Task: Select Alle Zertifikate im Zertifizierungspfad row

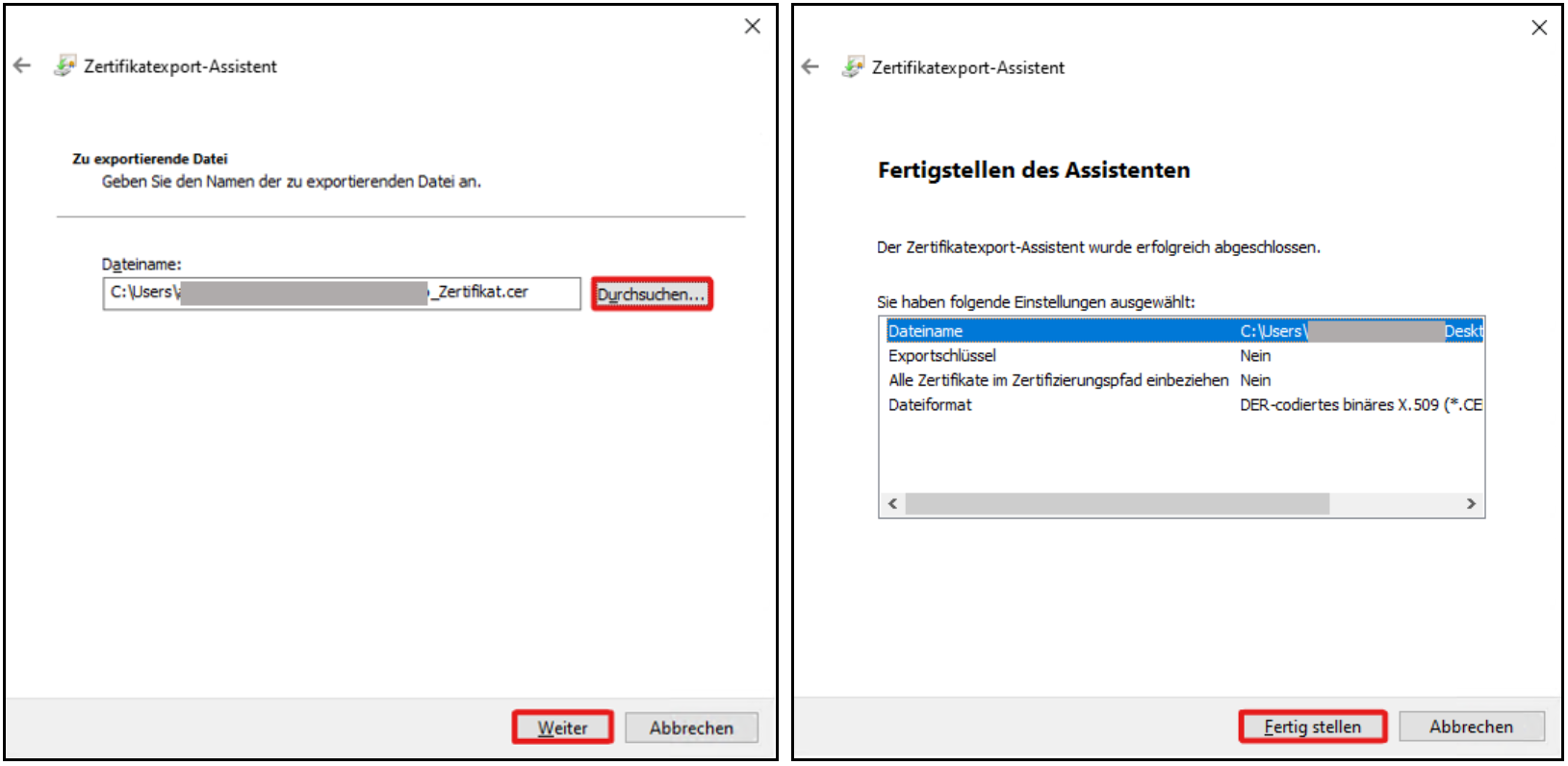Action: coord(1059,380)
